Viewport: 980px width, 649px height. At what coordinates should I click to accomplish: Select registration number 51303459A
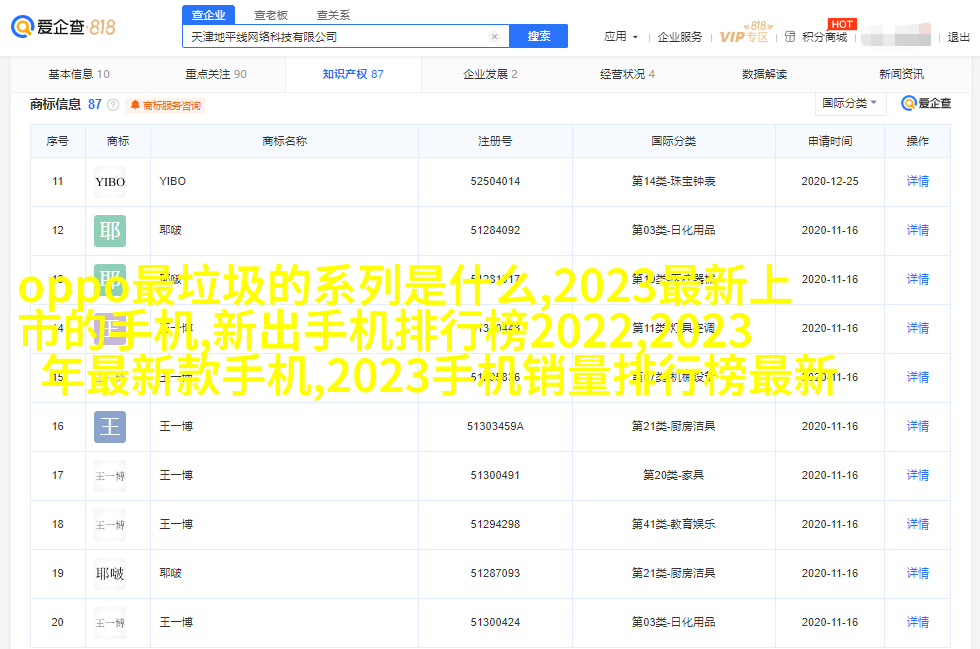(x=495, y=426)
